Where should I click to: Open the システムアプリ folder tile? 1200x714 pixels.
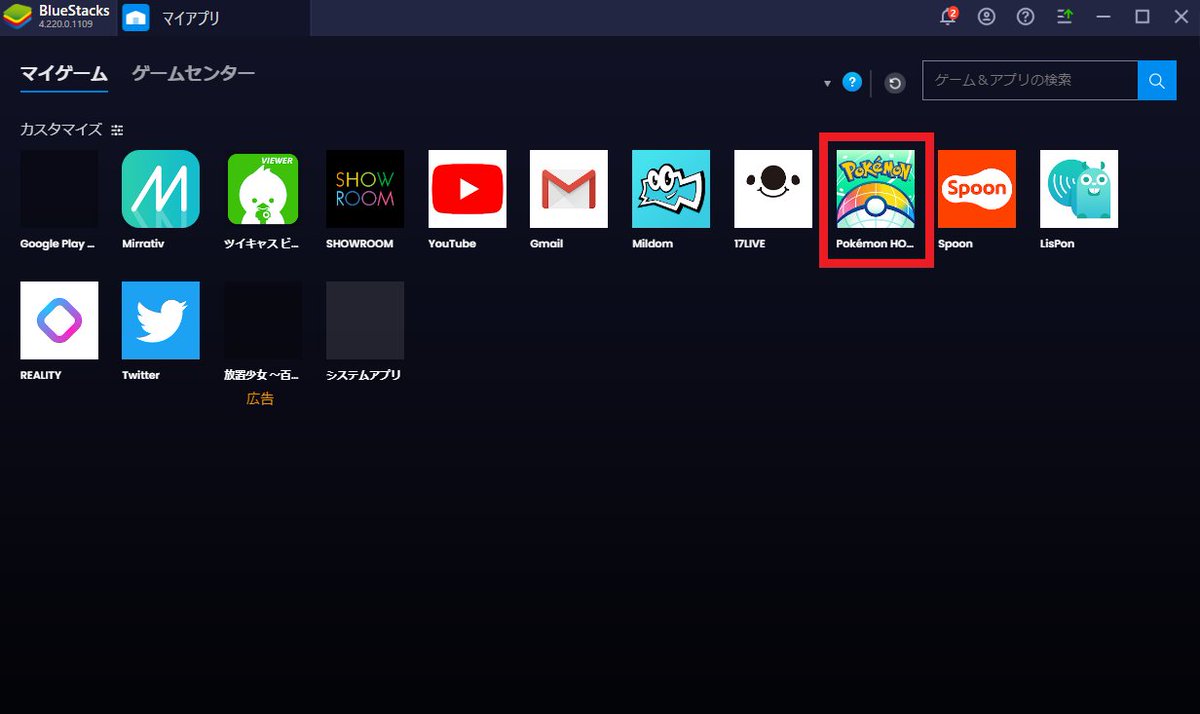tap(365, 320)
